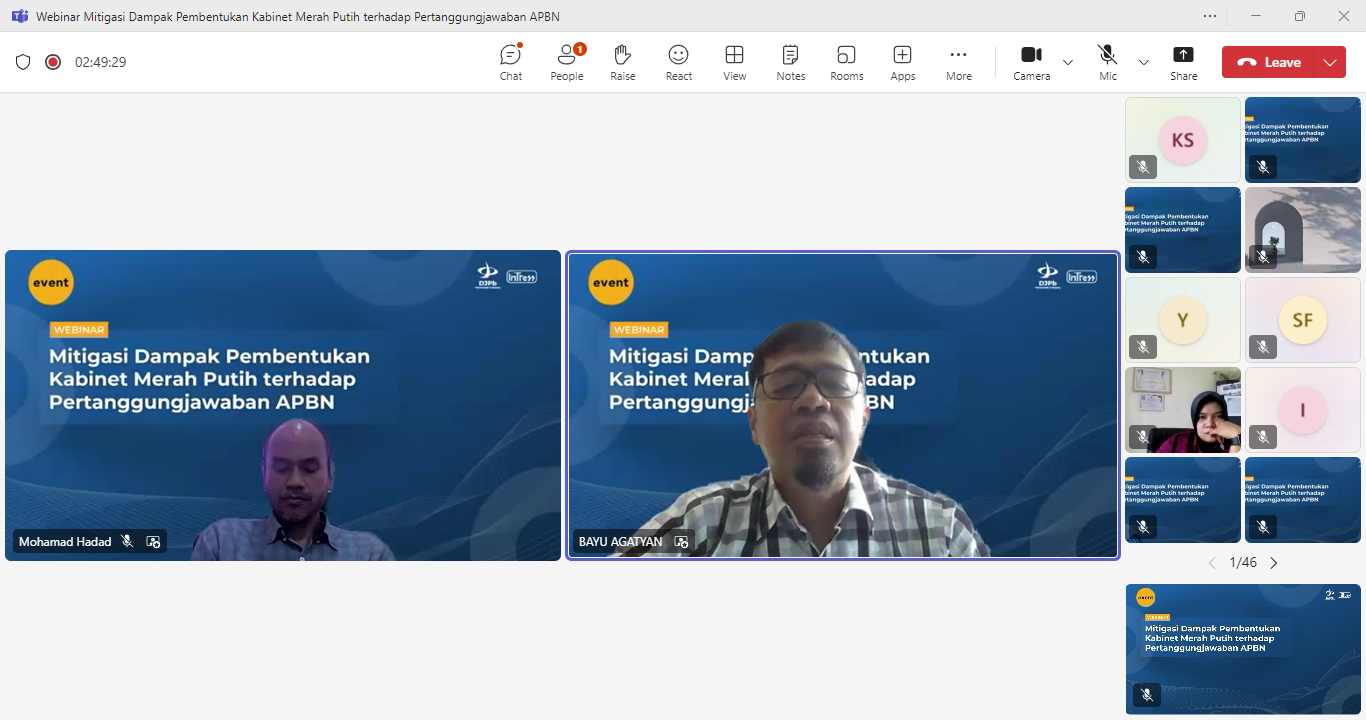Select the white arch photo tile
Screen dimensions: 1366x720
coord(1303,230)
